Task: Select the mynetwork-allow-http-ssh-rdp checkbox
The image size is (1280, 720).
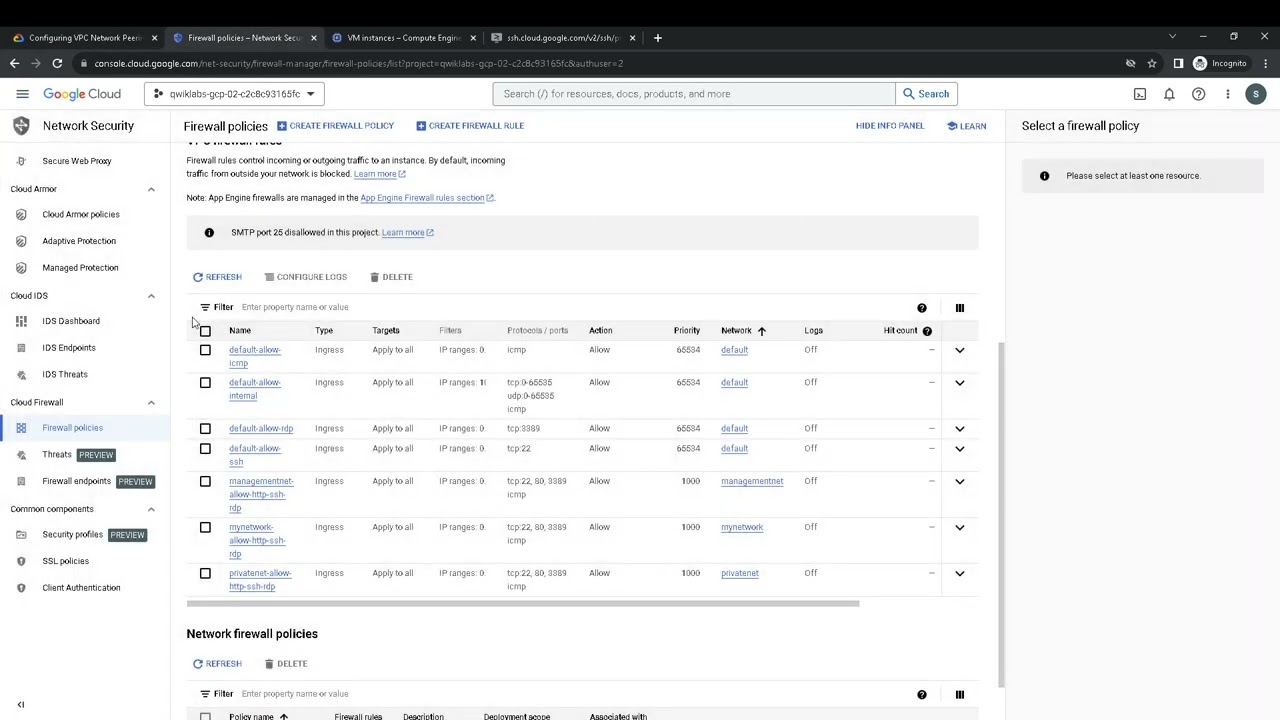Action: 205,528
